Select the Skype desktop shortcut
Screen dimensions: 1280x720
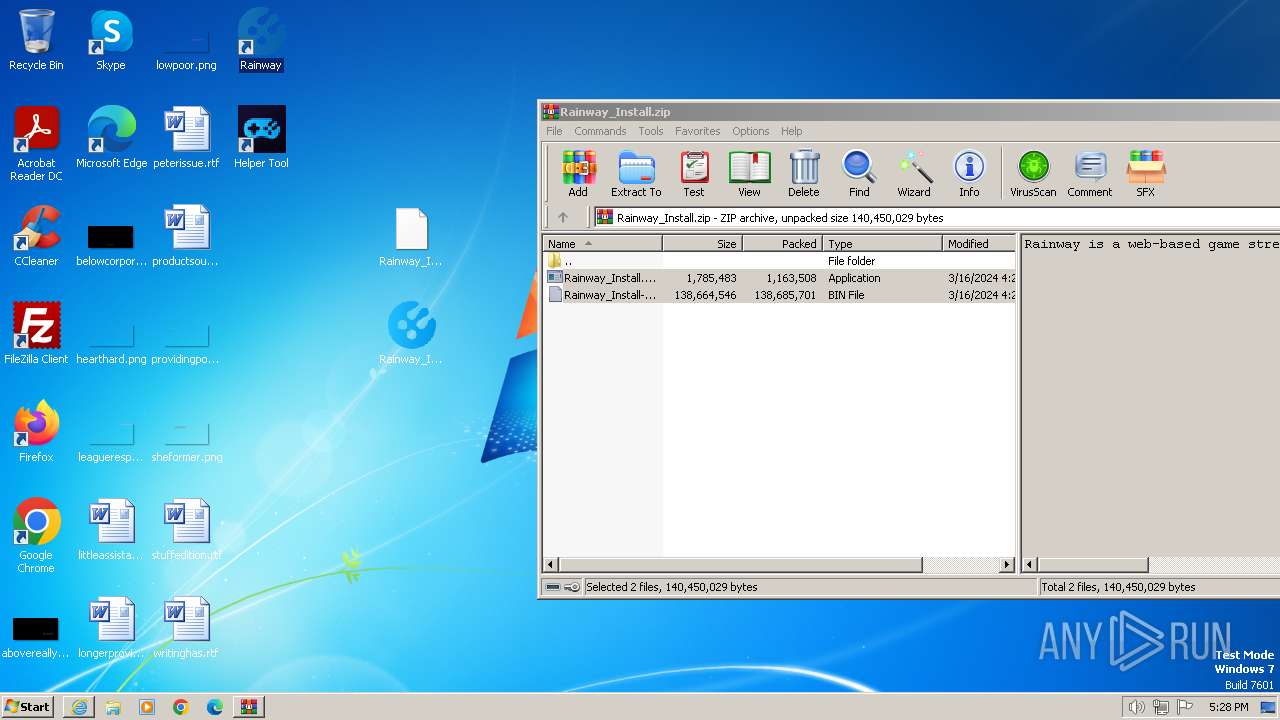pyautogui.click(x=110, y=40)
